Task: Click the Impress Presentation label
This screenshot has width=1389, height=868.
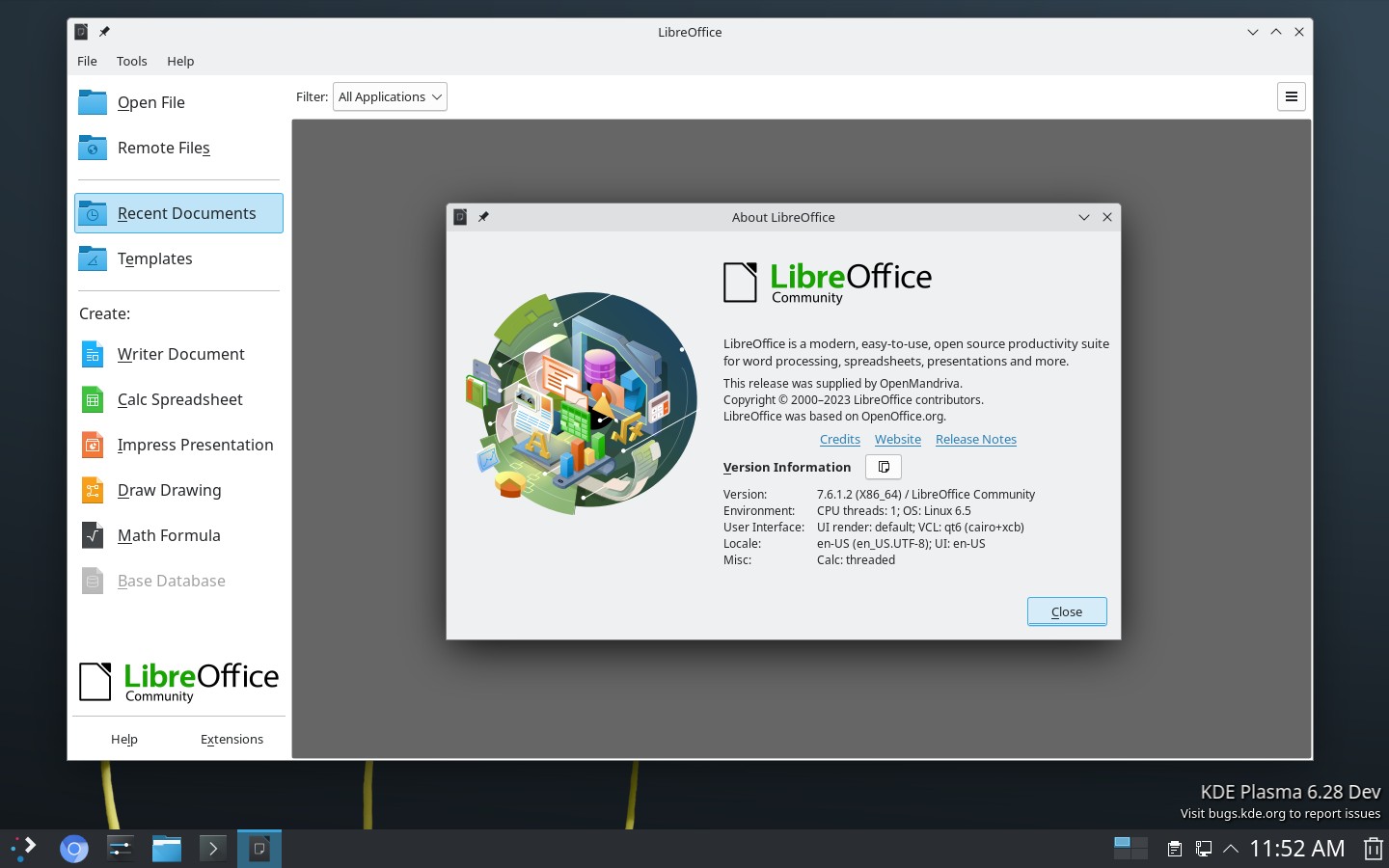Action: pyautogui.click(x=196, y=445)
